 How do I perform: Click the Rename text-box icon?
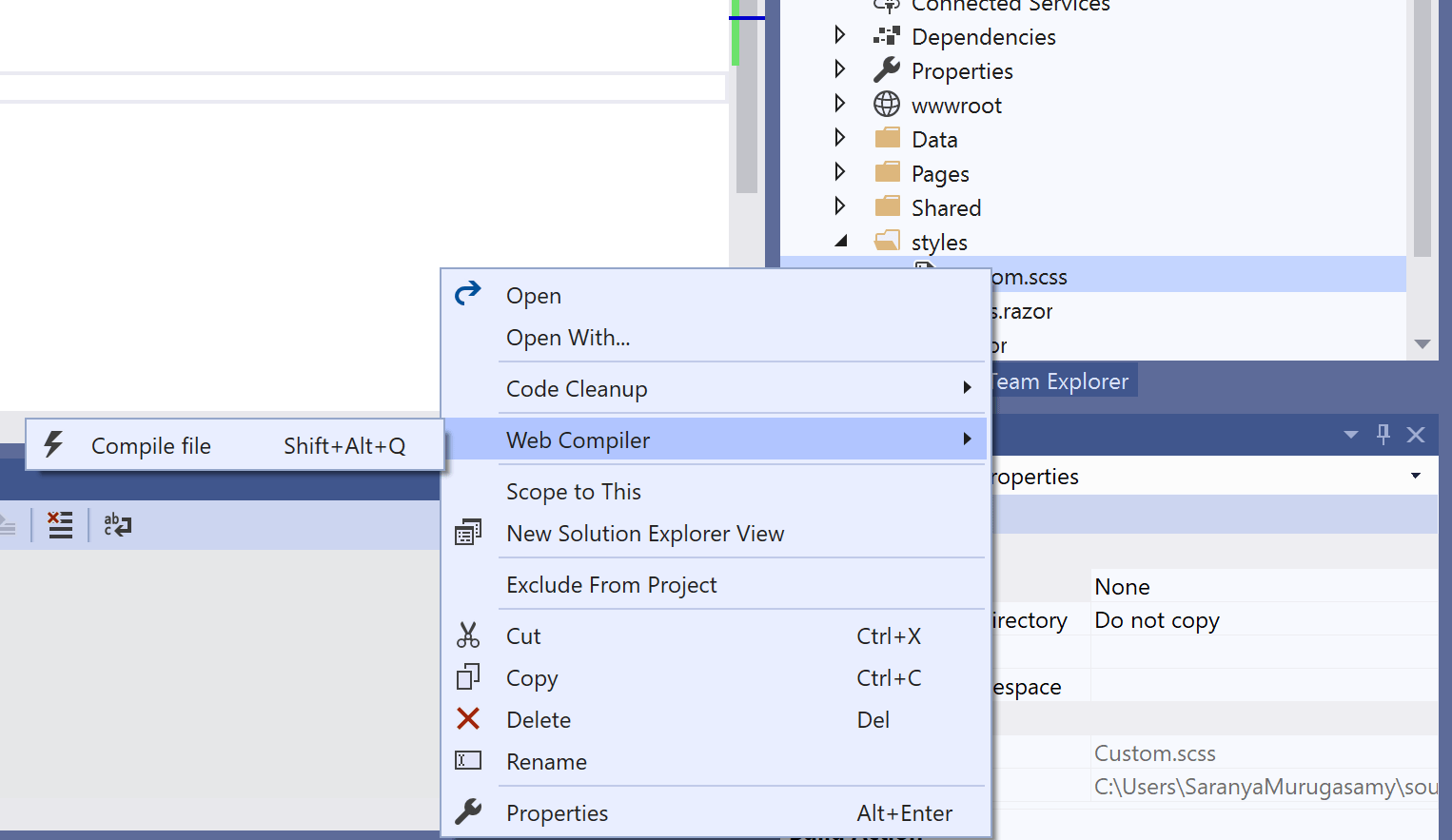pyautogui.click(x=467, y=760)
